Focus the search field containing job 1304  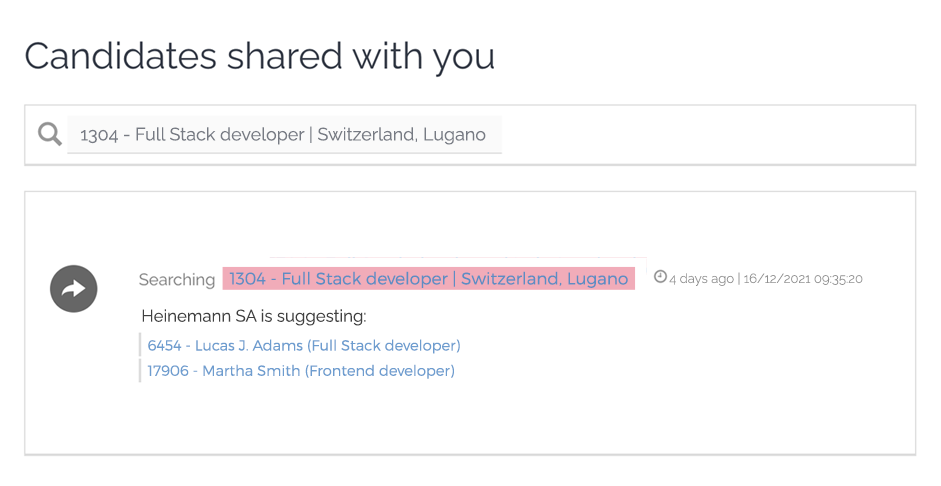click(x=284, y=135)
